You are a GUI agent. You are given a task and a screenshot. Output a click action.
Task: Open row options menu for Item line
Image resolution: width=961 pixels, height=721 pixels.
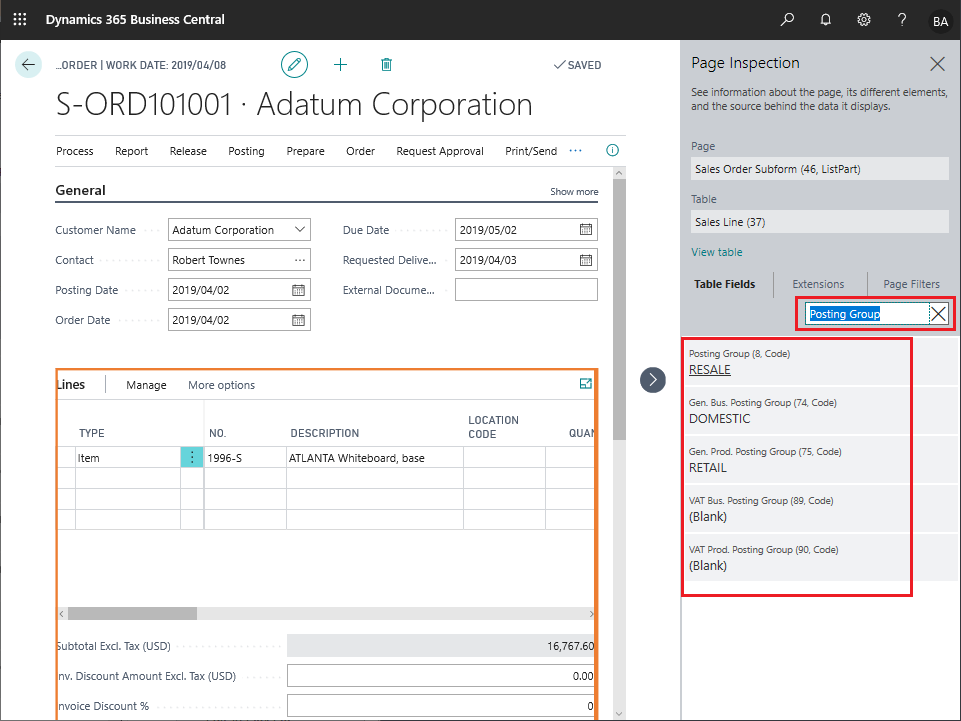(192, 457)
